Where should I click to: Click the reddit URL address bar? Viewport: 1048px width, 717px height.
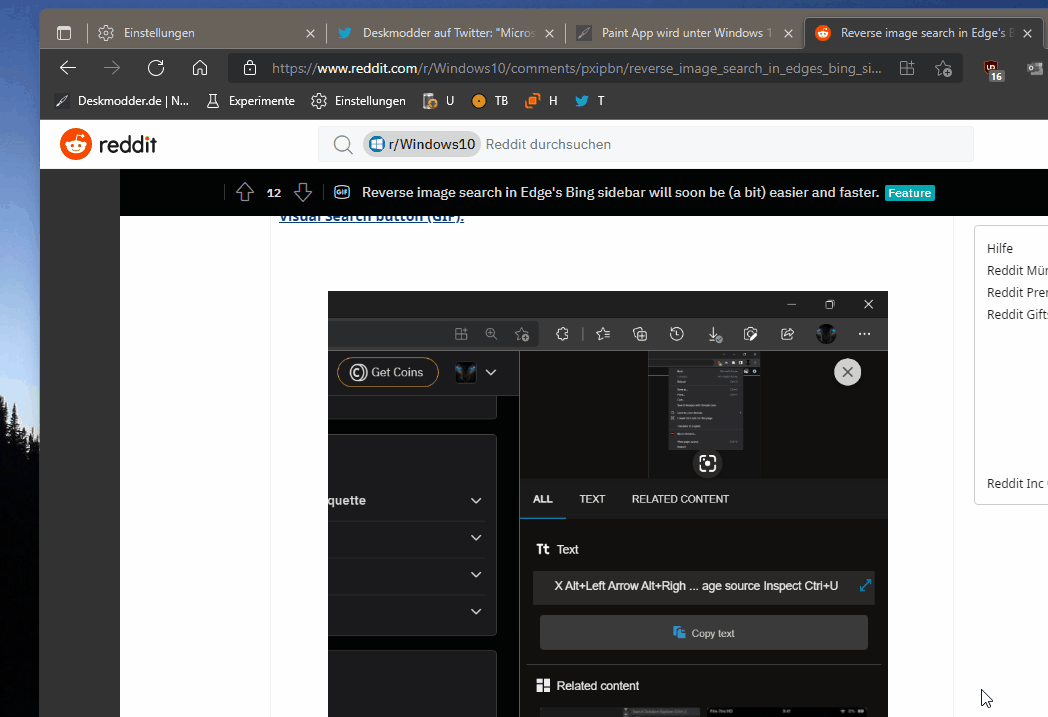576,68
